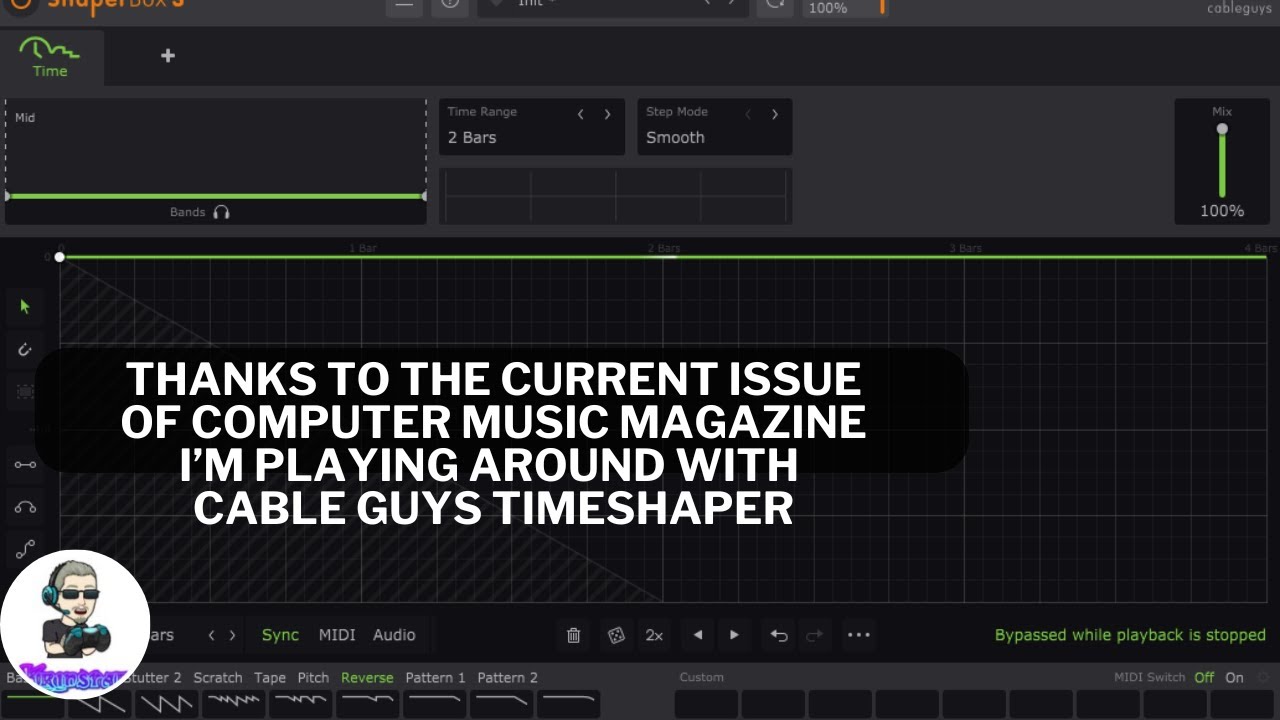Image resolution: width=1280 pixels, height=720 pixels.
Task: Select the Pattern 1 preset category
Action: (435, 677)
